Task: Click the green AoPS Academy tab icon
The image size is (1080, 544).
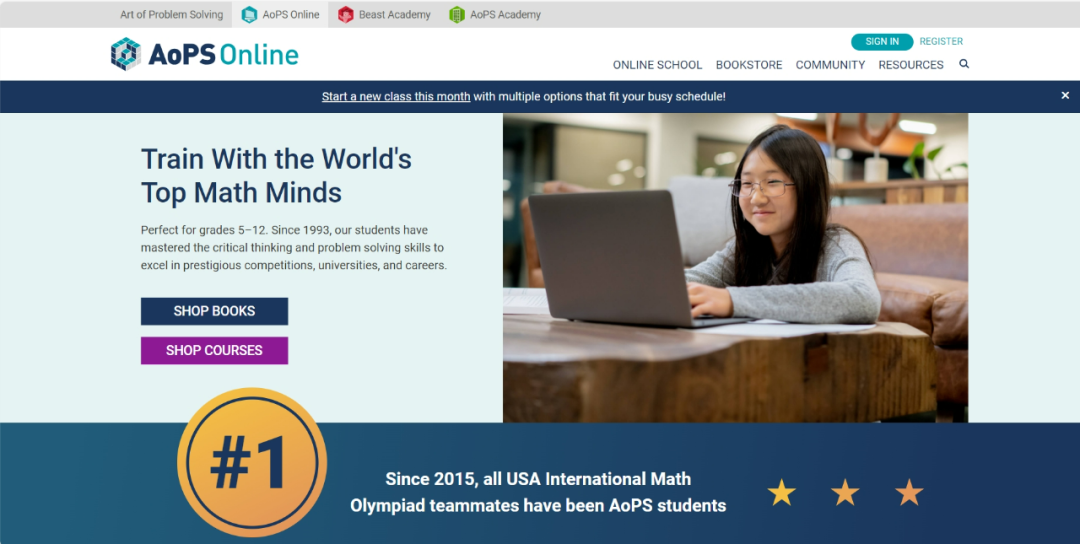Action: (457, 15)
